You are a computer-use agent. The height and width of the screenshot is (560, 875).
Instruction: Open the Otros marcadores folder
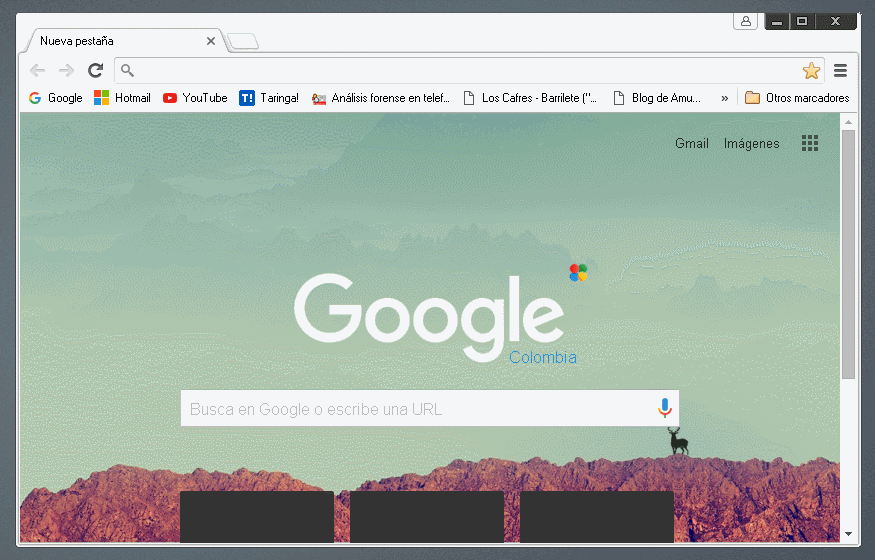(x=797, y=98)
